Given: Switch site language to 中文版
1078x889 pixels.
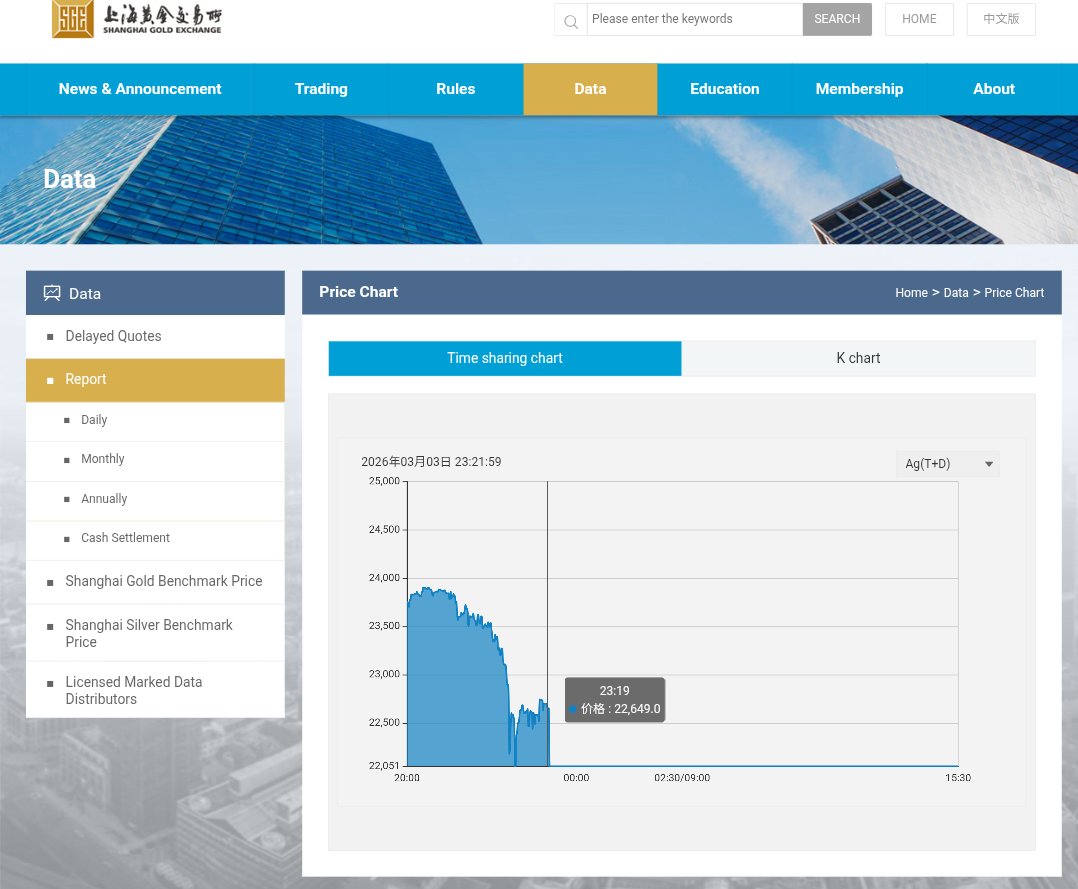Looking at the screenshot, I should (x=1000, y=18).
